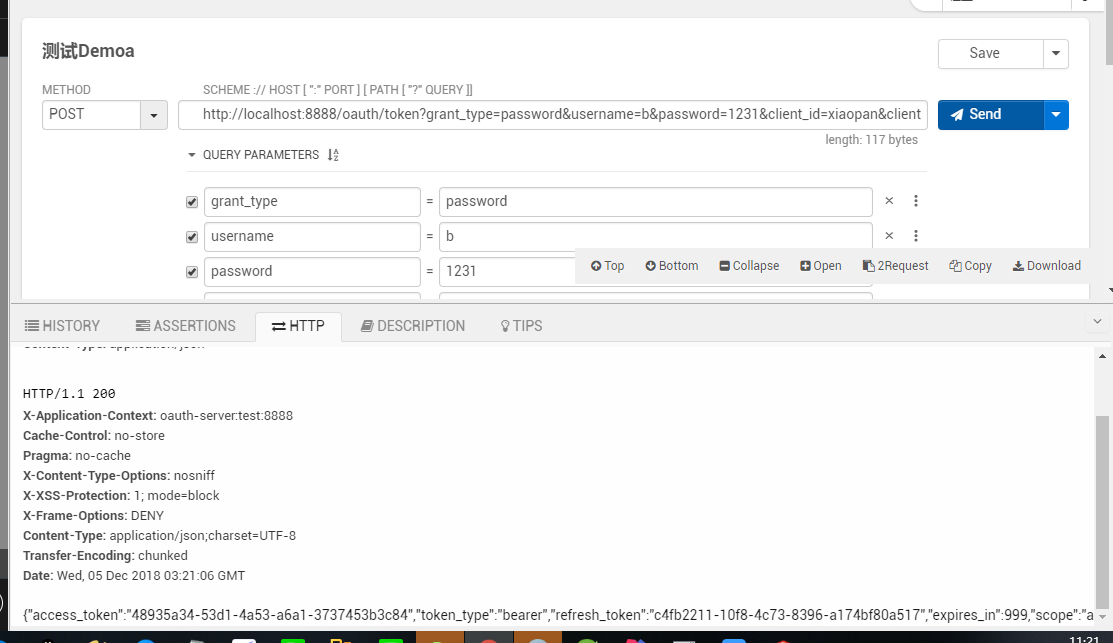
Task: Switch to the HISTORY tab
Action: point(62,326)
